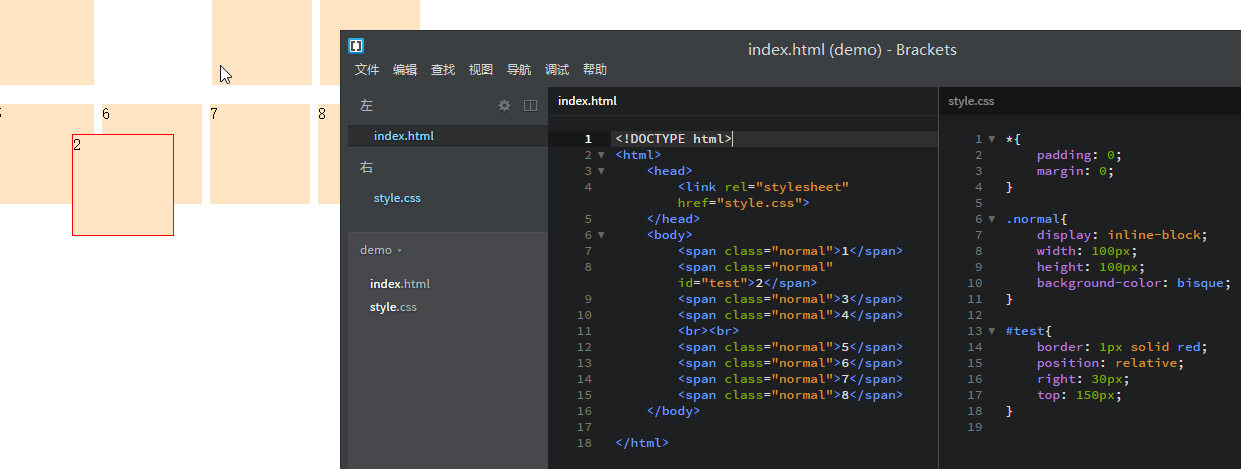Open style.css in demo project tree
Screen dimensions: 1241x469
pyautogui.click(x=393, y=307)
